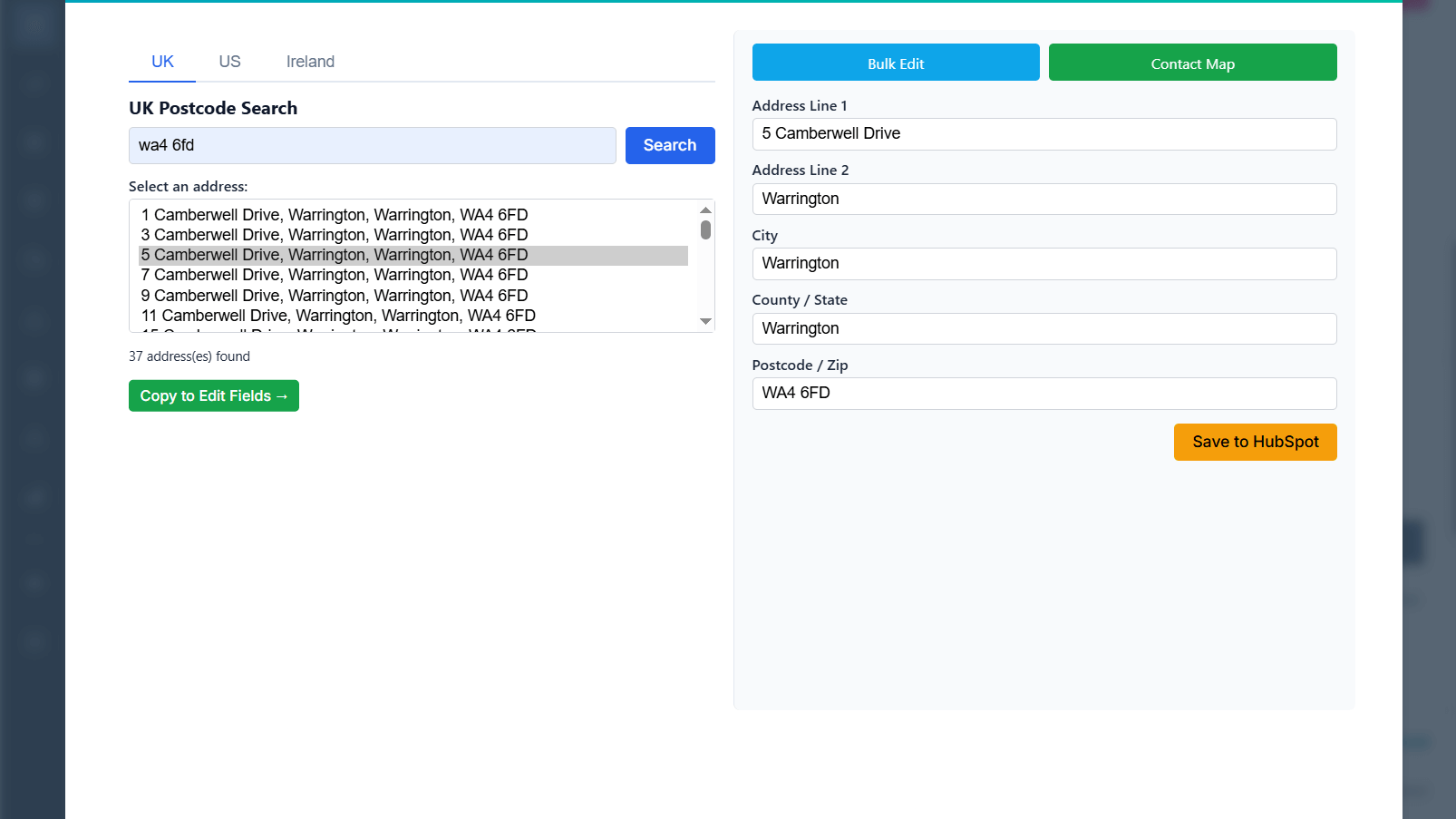
Task: Open the Contact Map
Action: (1192, 63)
